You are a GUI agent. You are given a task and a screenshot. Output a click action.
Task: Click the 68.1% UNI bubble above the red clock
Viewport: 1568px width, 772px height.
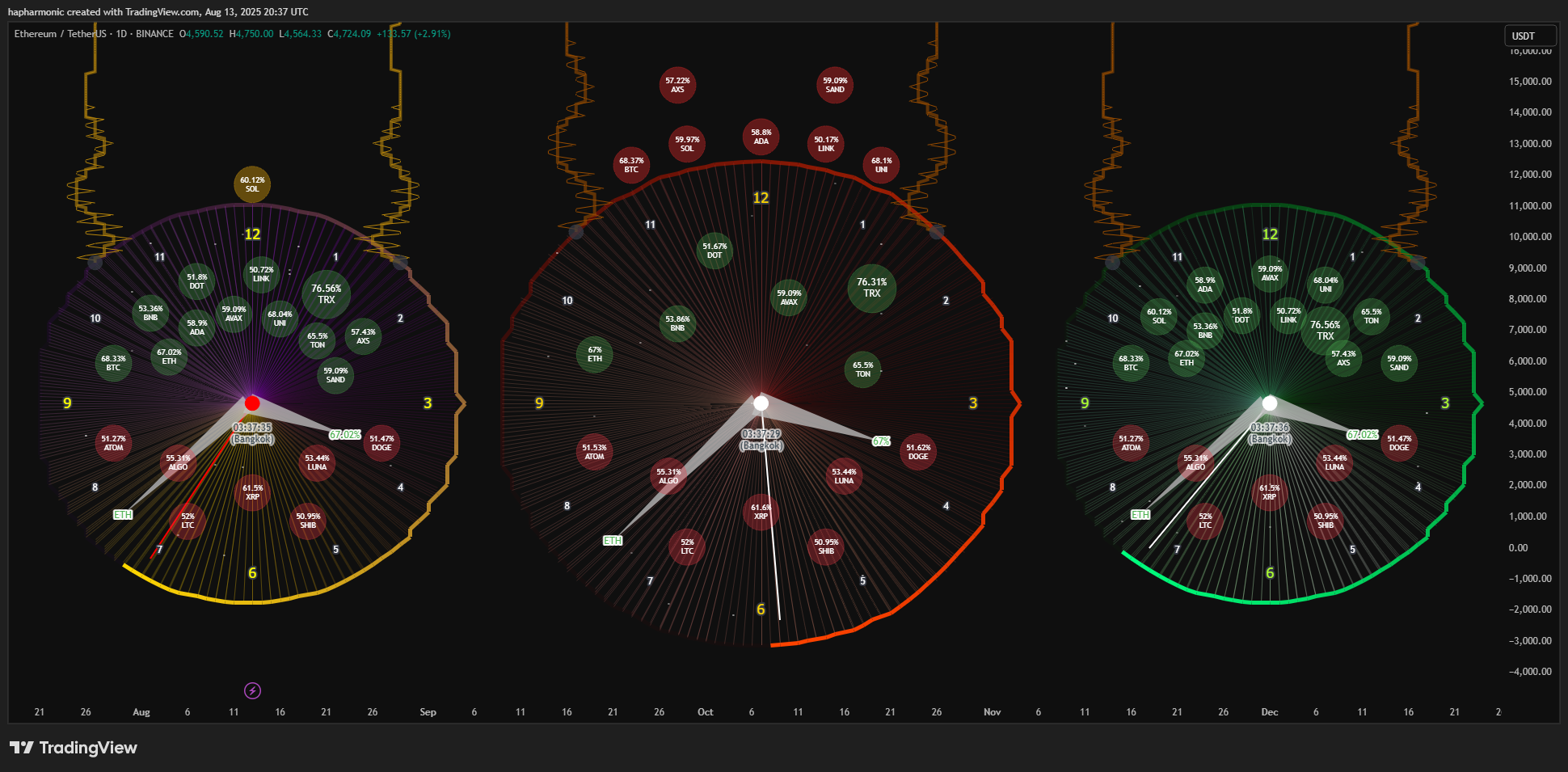(881, 165)
